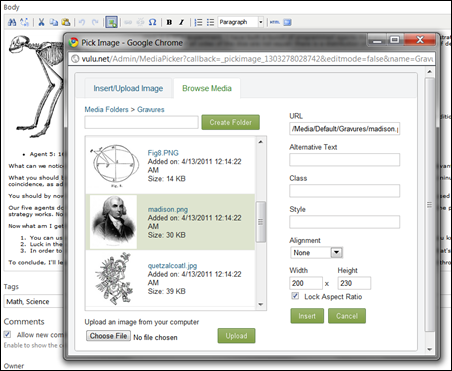Minimize the Pick Image Chrome window

coord(377,41)
